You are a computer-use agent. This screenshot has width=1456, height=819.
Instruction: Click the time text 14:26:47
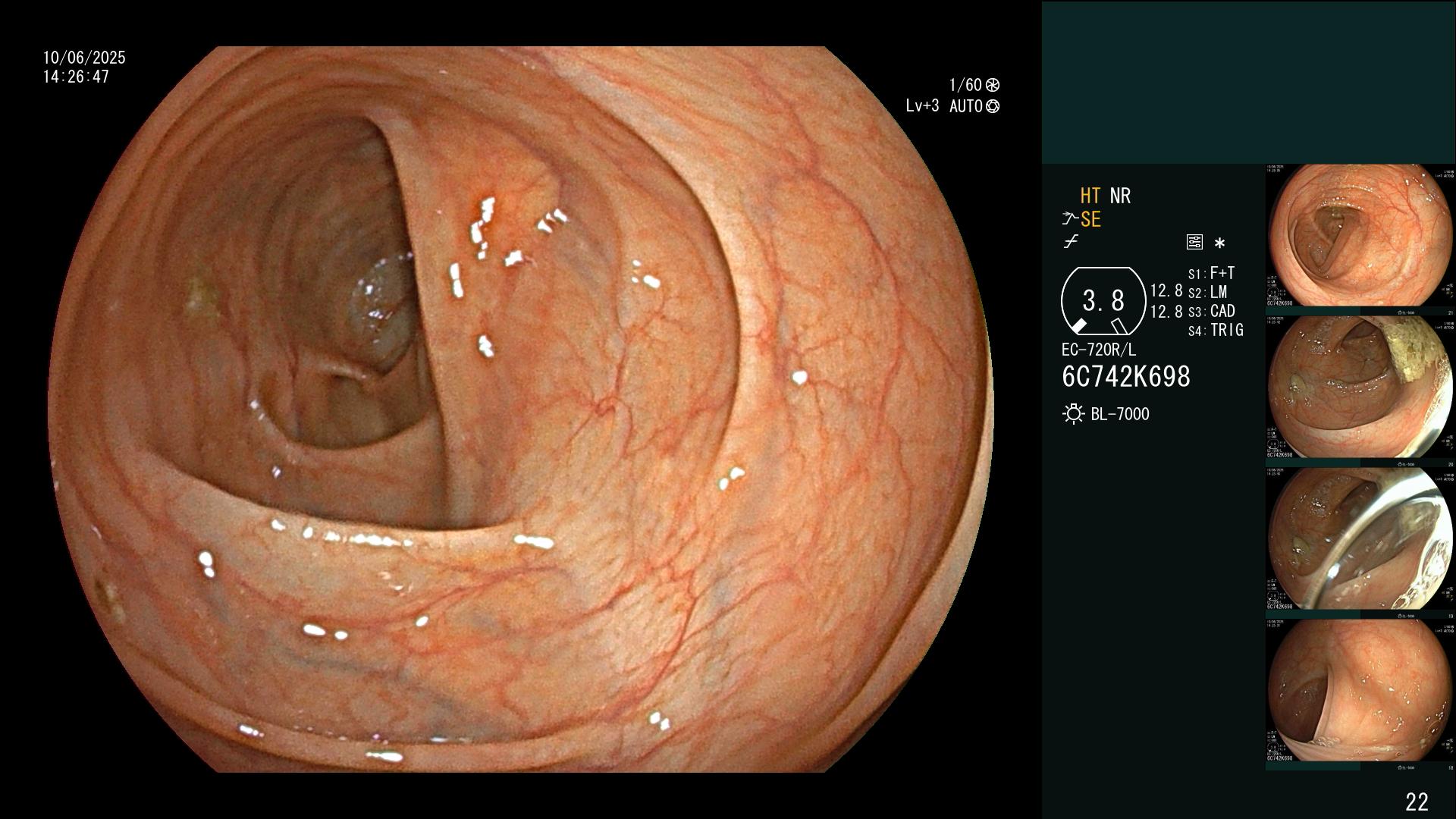(x=76, y=77)
